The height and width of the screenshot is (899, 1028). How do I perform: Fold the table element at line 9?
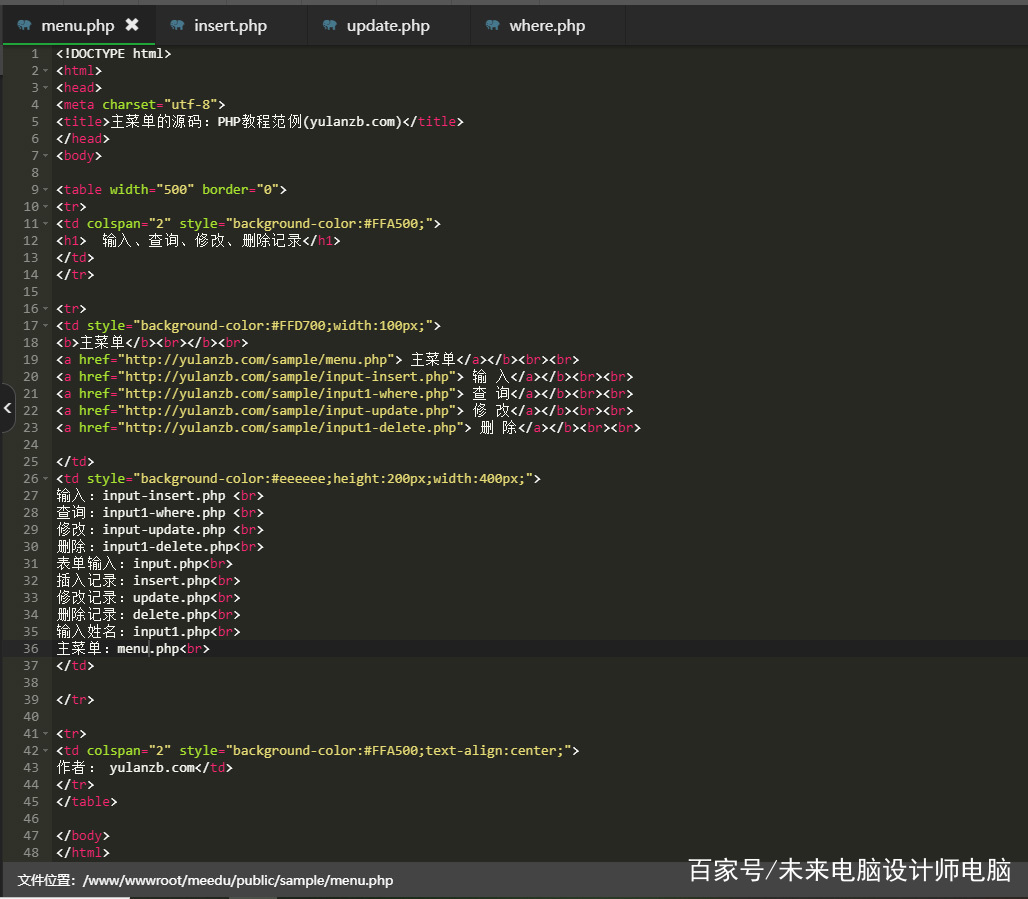click(x=45, y=190)
